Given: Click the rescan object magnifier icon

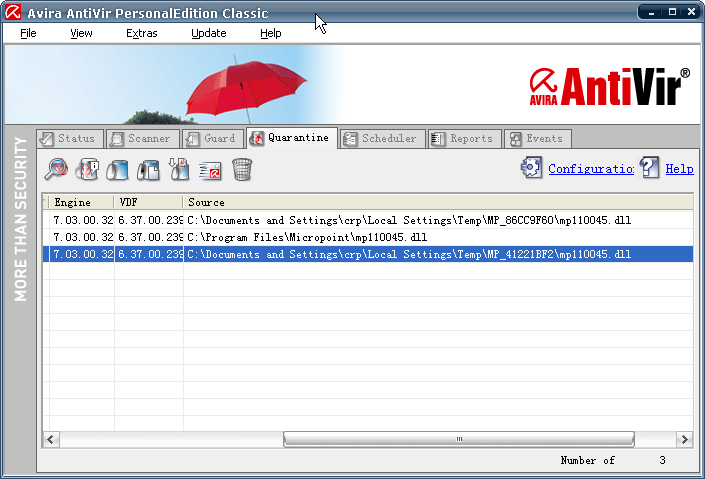Looking at the screenshot, I should click(x=57, y=170).
